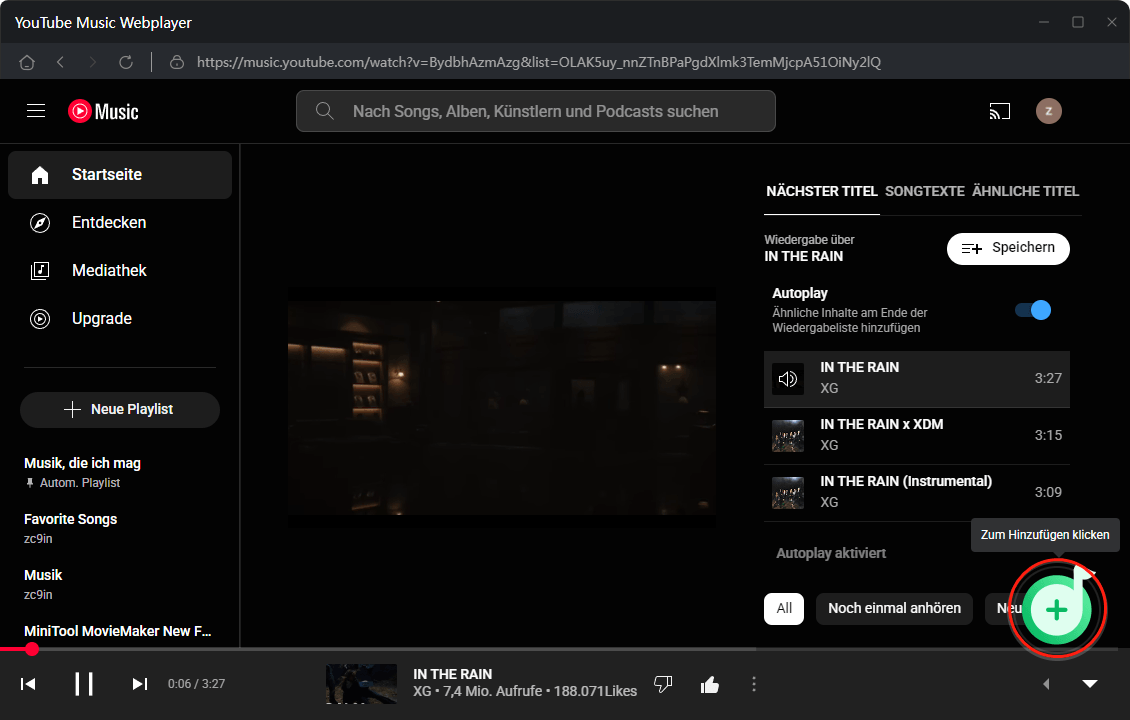Open the ÄHNLICHE TITEL tab

(x=1026, y=191)
